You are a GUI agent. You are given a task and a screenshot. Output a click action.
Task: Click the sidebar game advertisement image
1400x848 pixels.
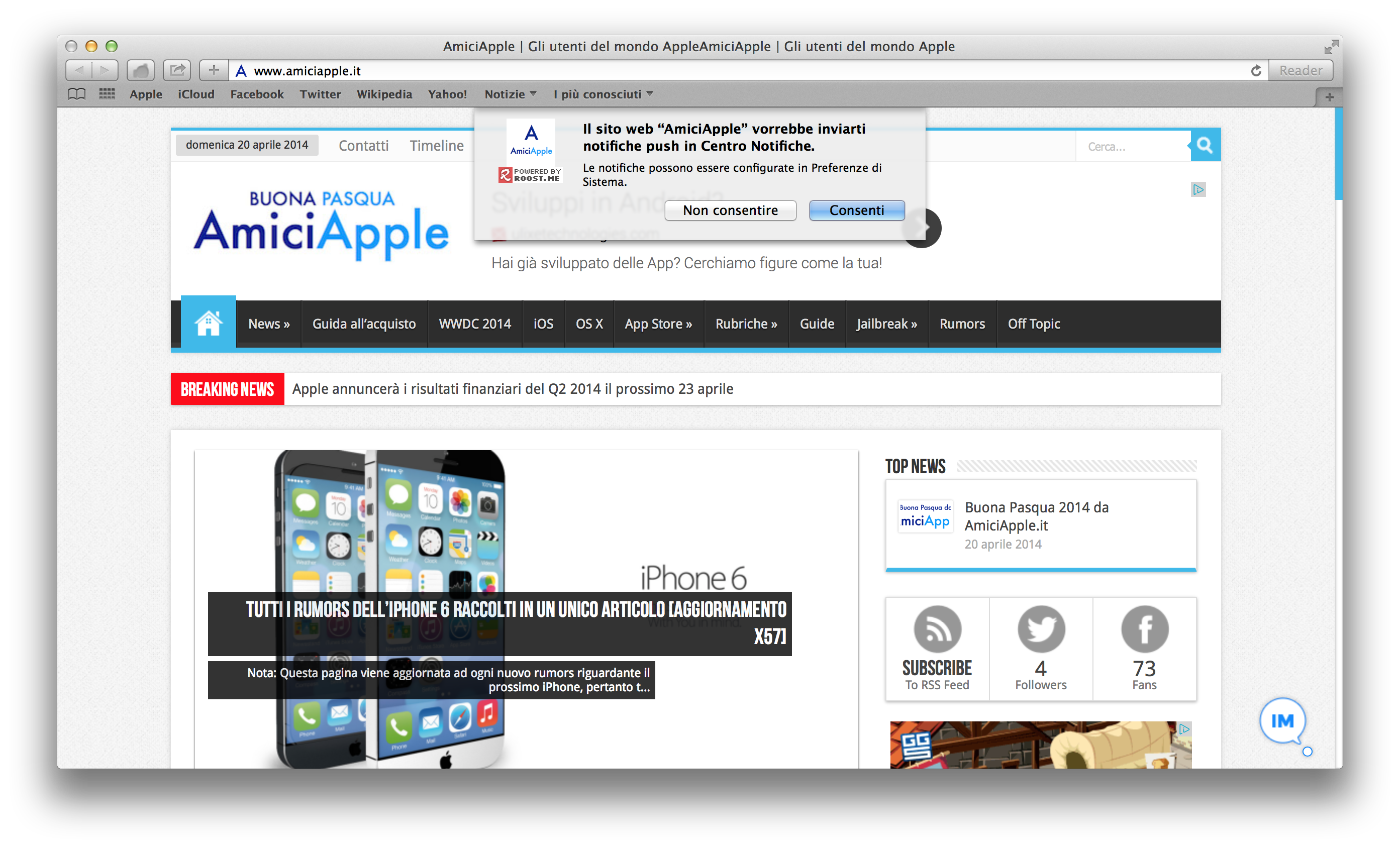pos(1040,745)
